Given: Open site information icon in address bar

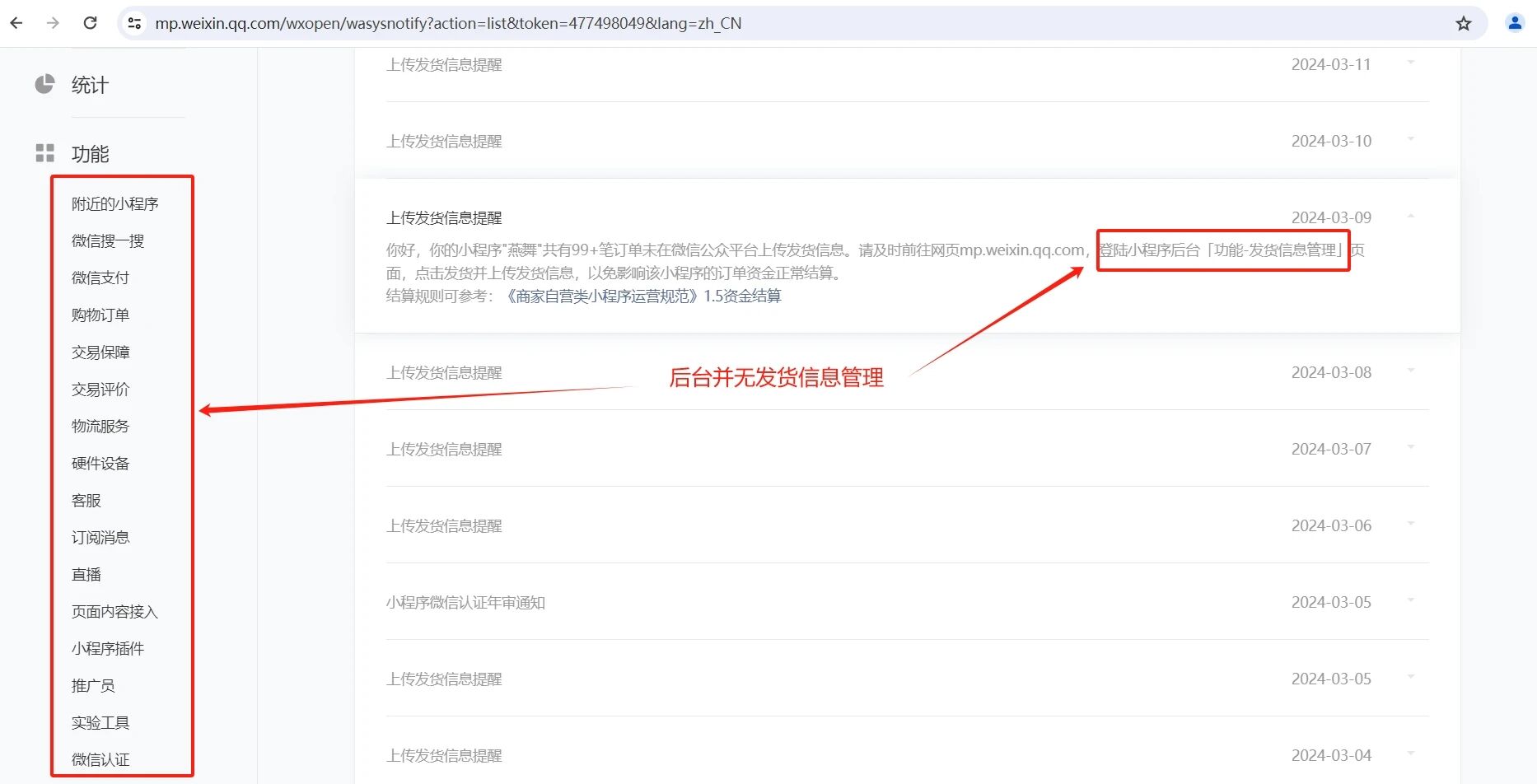Looking at the screenshot, I should pyautogui.click(x=134, y=23).
